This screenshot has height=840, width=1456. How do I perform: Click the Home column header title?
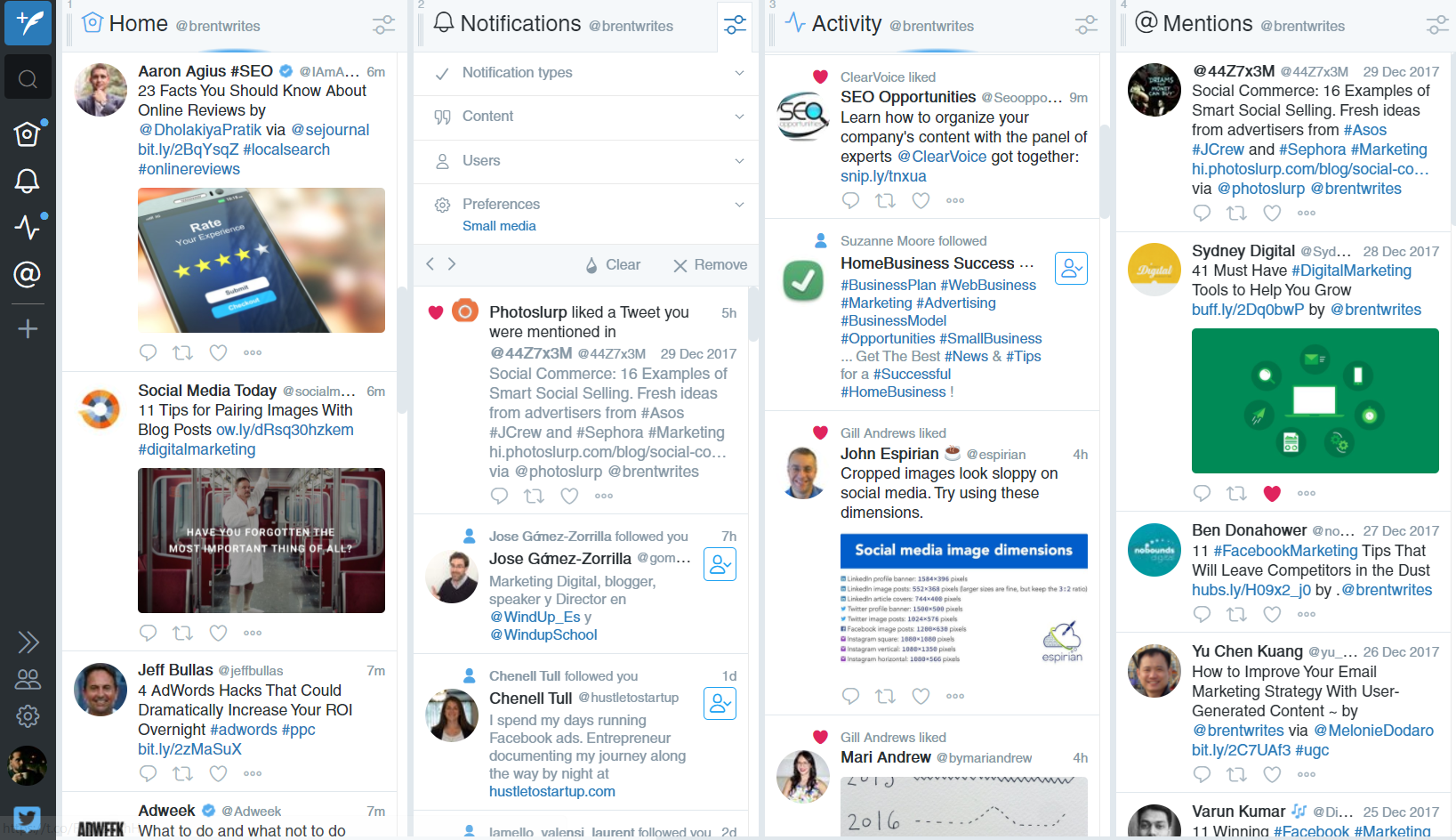point(139,24)
